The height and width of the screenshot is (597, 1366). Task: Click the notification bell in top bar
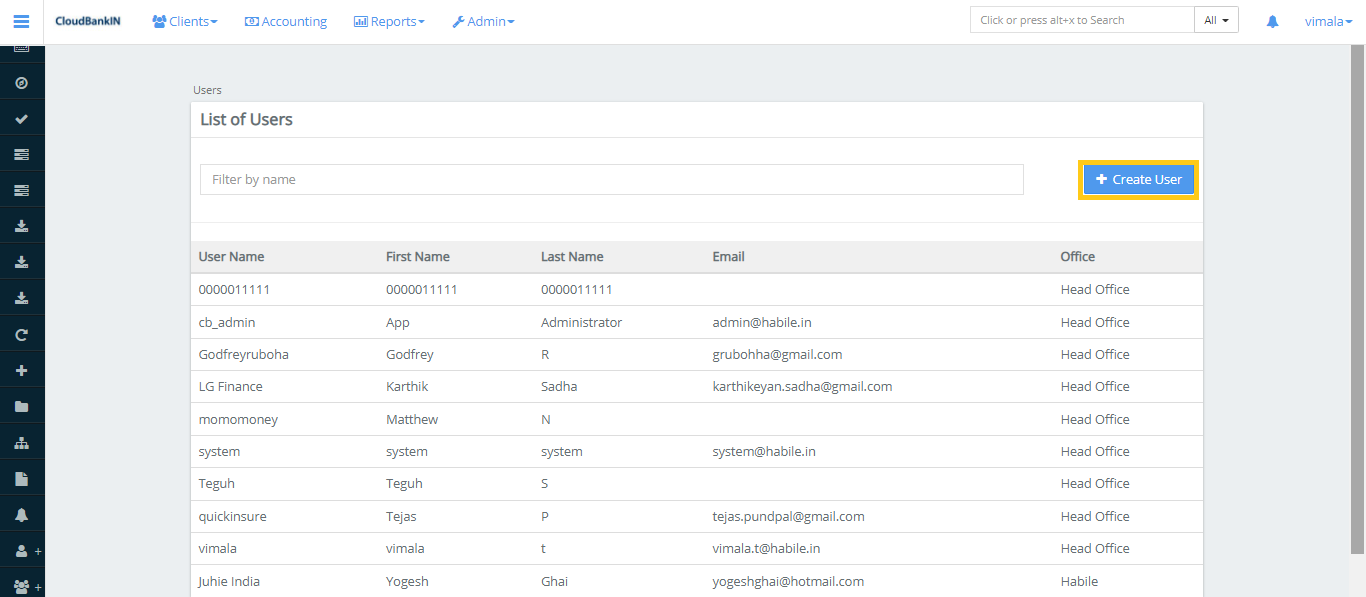pos(1272,21)
